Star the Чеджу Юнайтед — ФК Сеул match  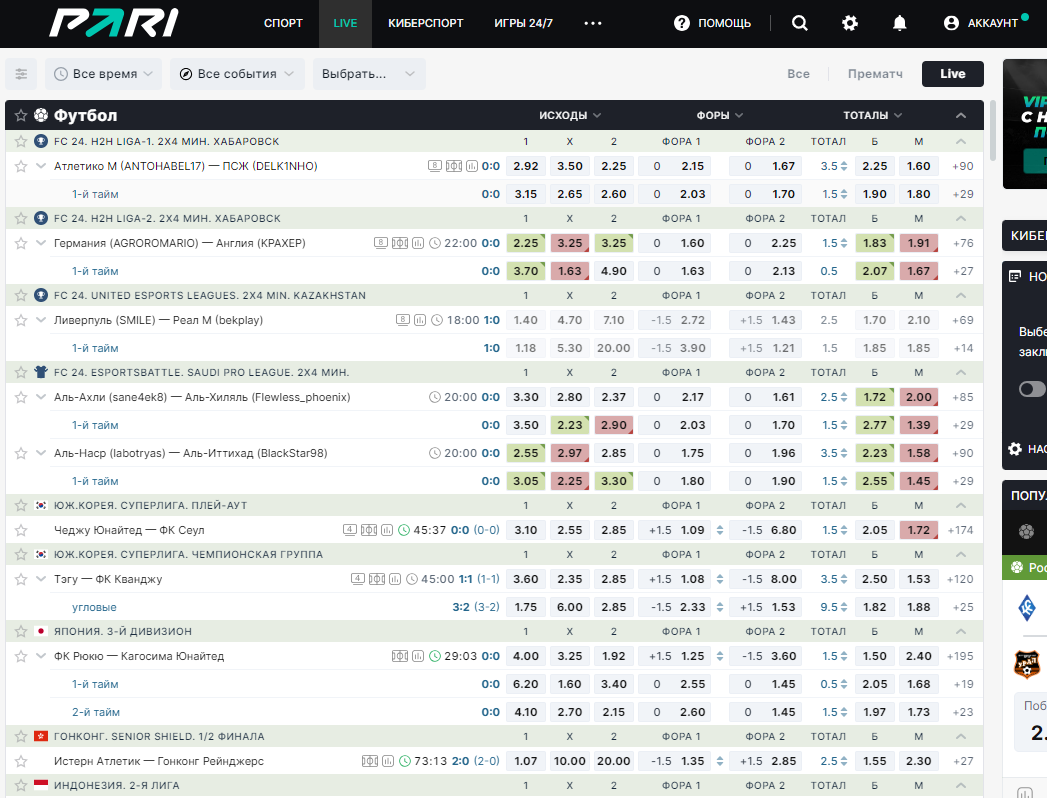(21, 530)
